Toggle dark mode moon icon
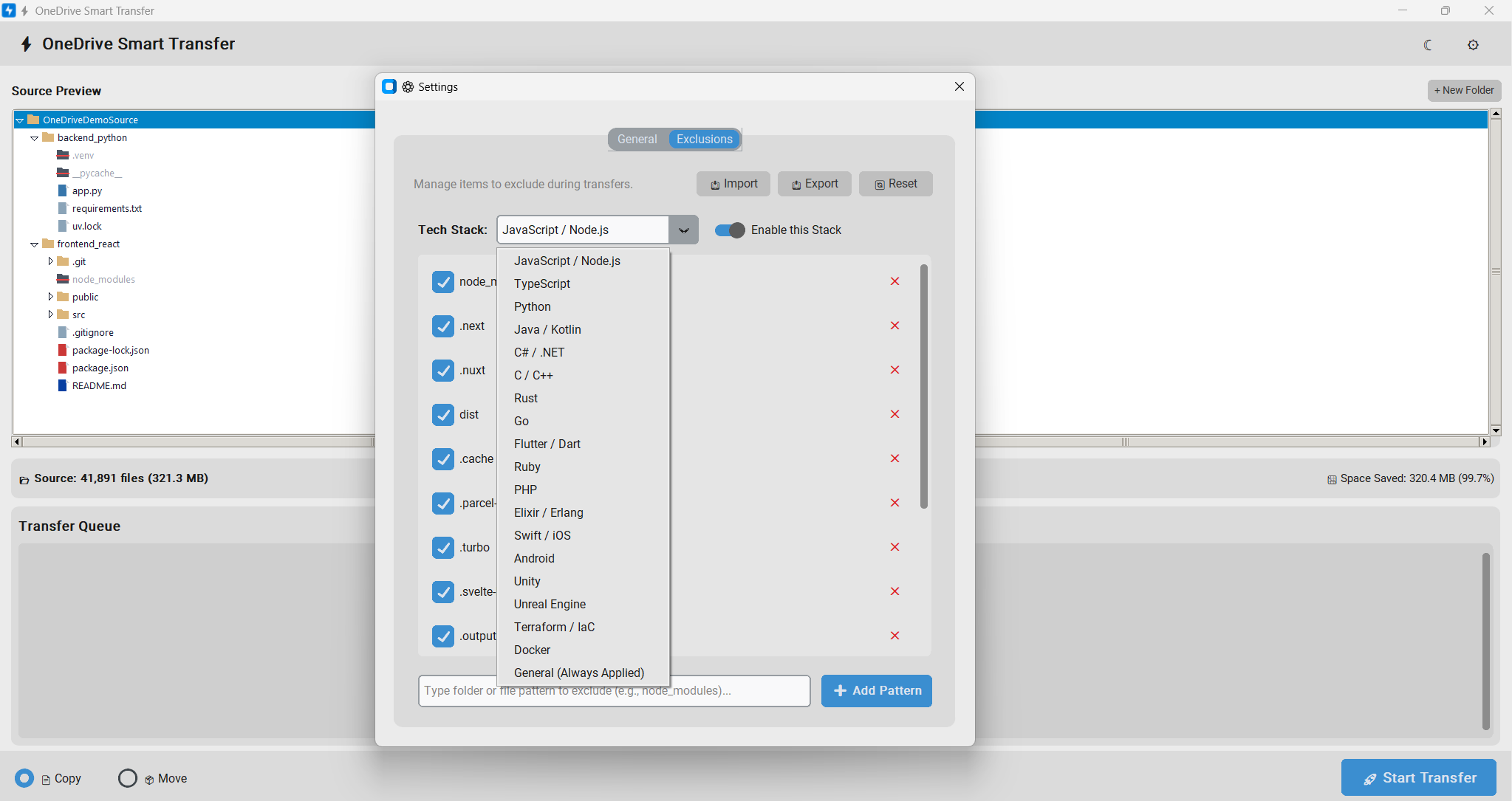This screenshot has height=801, width=1512. [x=1428, y=45]
